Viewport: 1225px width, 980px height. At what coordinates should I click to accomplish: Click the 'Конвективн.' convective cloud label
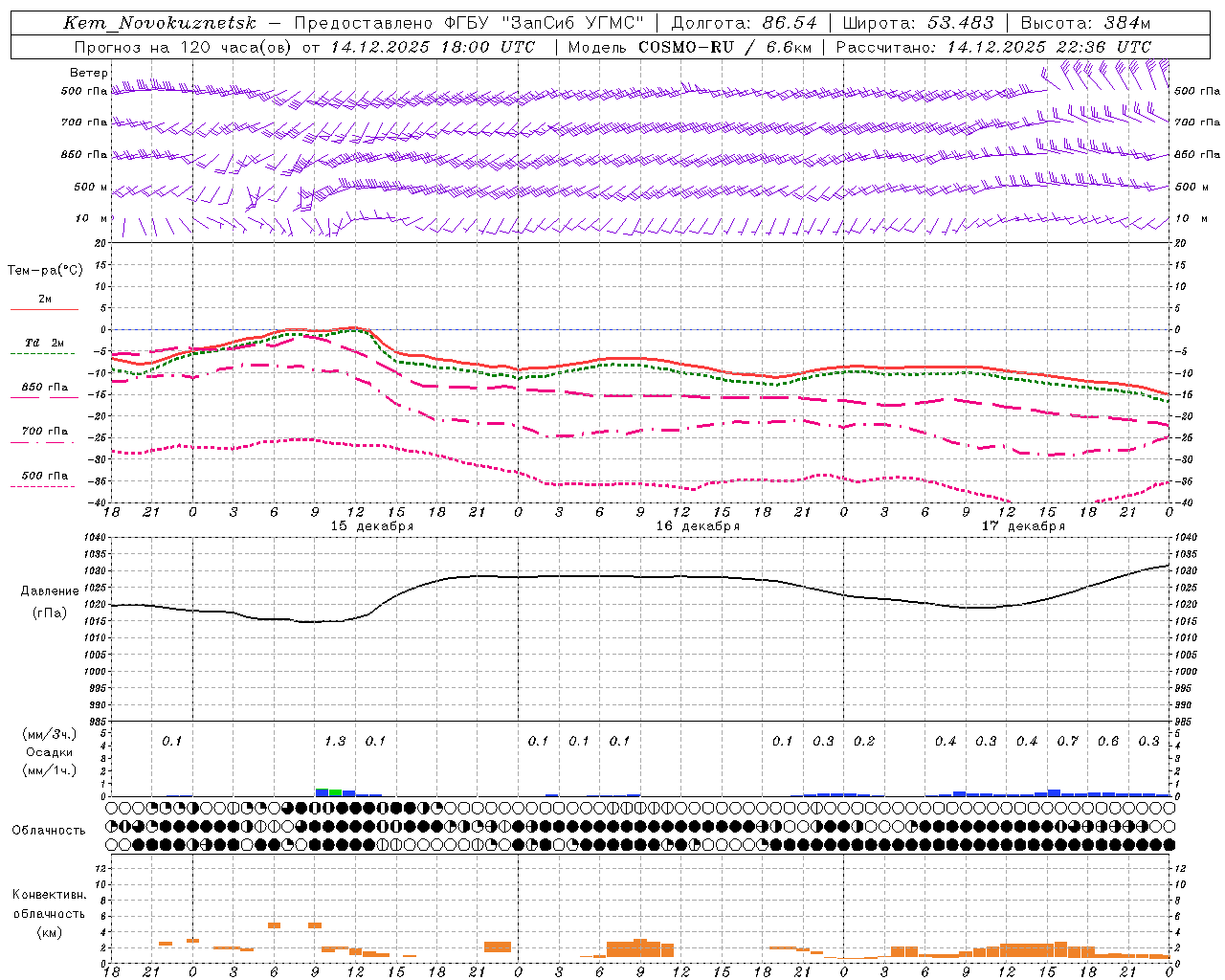(x=49, y=895)
